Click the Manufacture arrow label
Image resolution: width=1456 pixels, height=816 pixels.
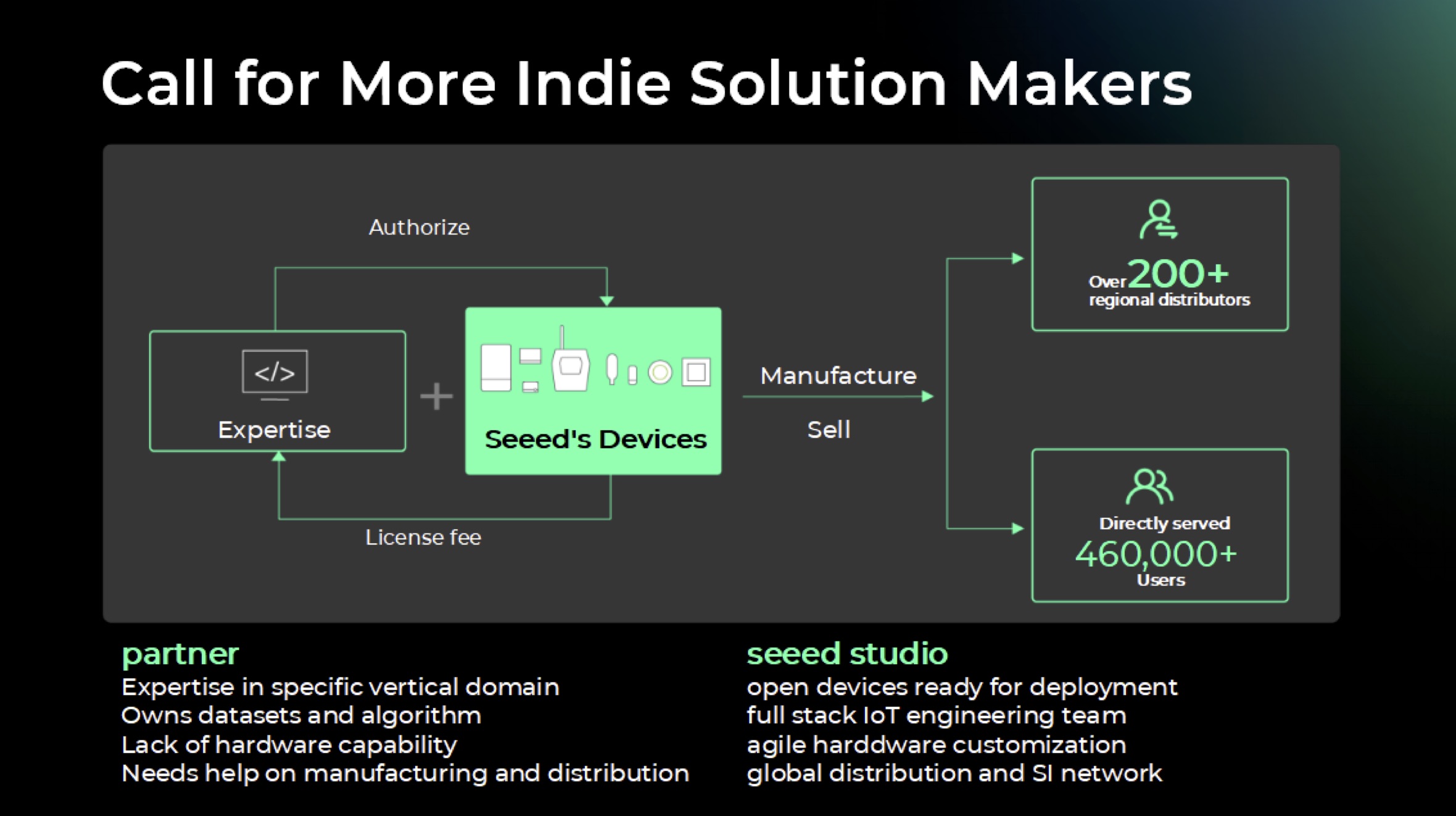(838, 376)
